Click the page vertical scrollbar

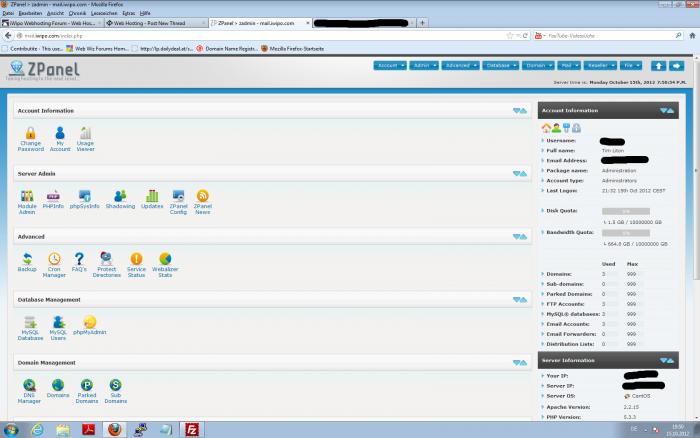coord(696,170)
